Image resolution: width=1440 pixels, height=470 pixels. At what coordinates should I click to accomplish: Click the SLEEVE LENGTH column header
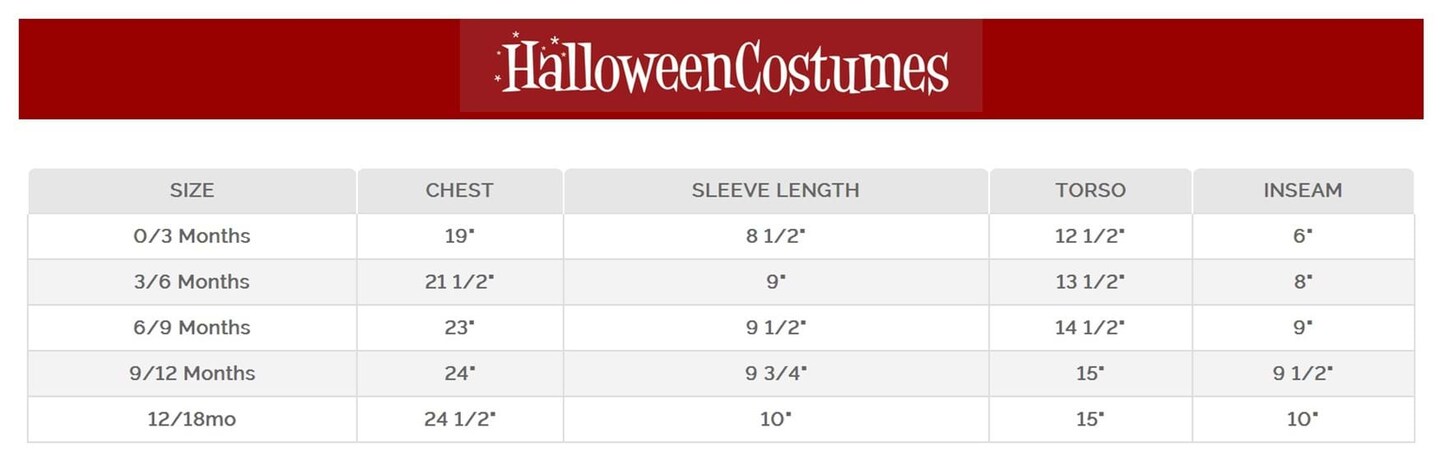click(775, 190)
